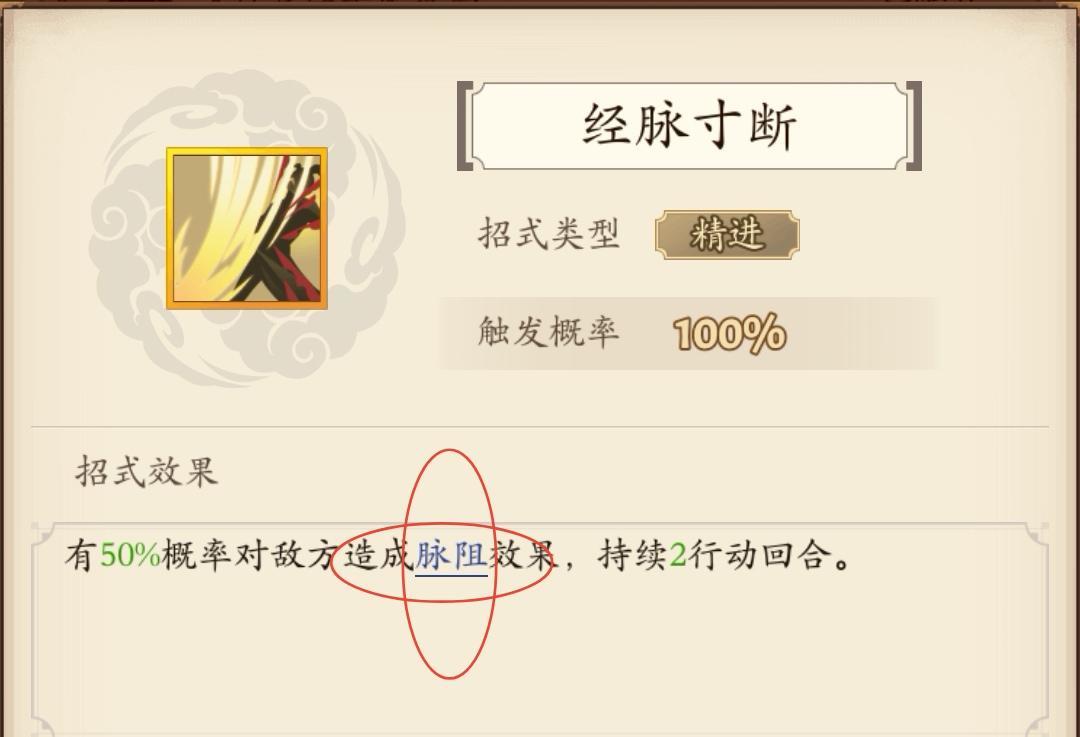Tap the golden 经脉寸断 skill icon
This screenshot has height=737, width=1080.
[247, 228]
